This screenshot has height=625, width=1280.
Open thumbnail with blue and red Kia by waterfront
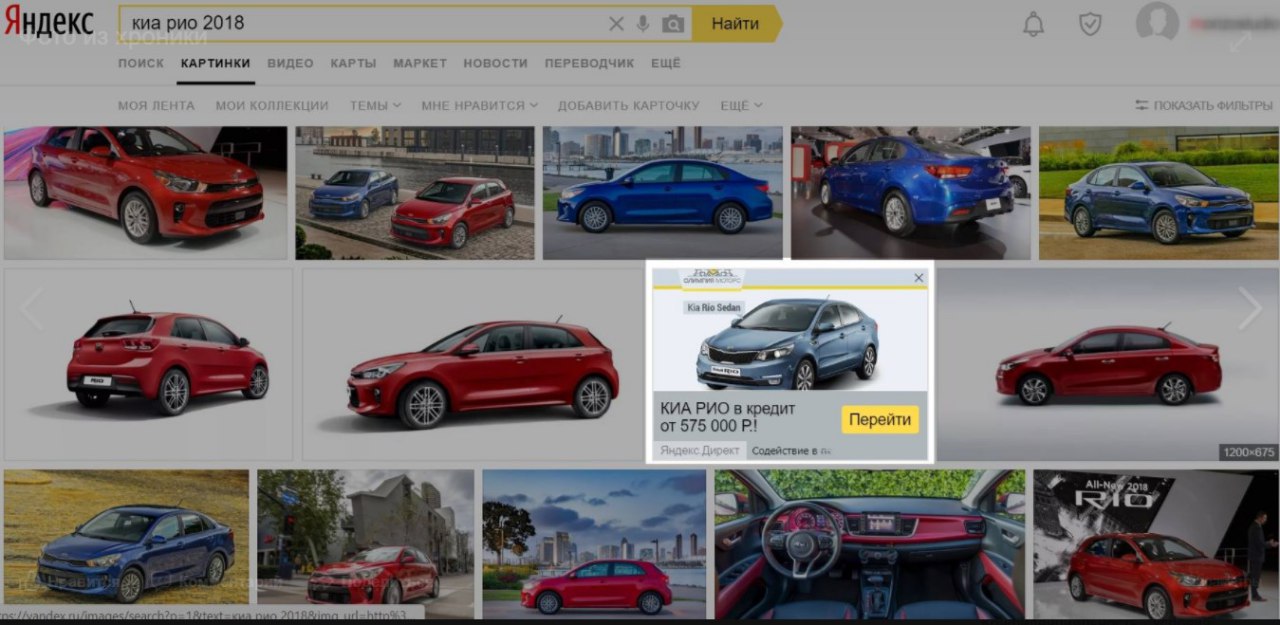point(415,193)
